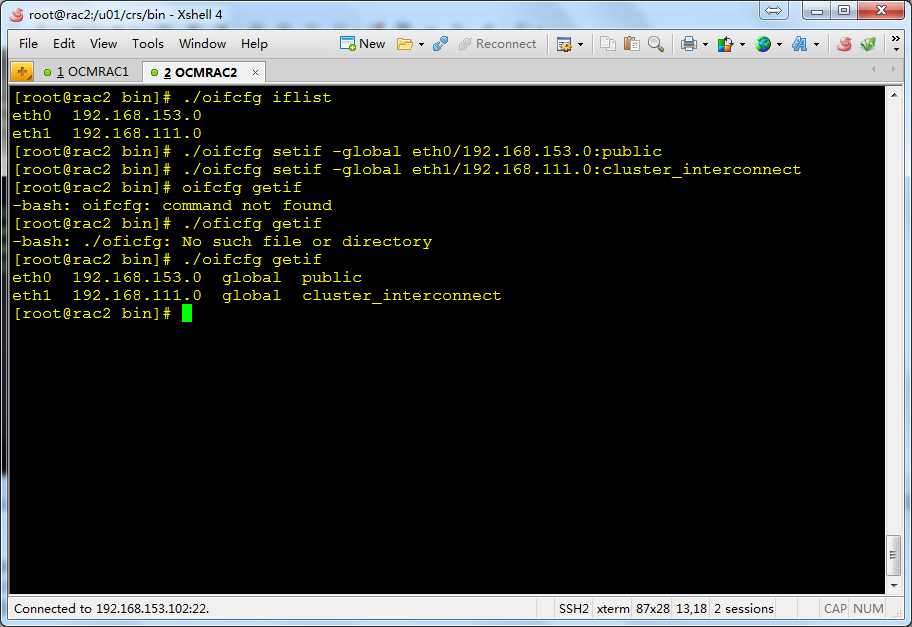Open the Tools menu
This screenshot has width=912, height=627.
point(148,44)
